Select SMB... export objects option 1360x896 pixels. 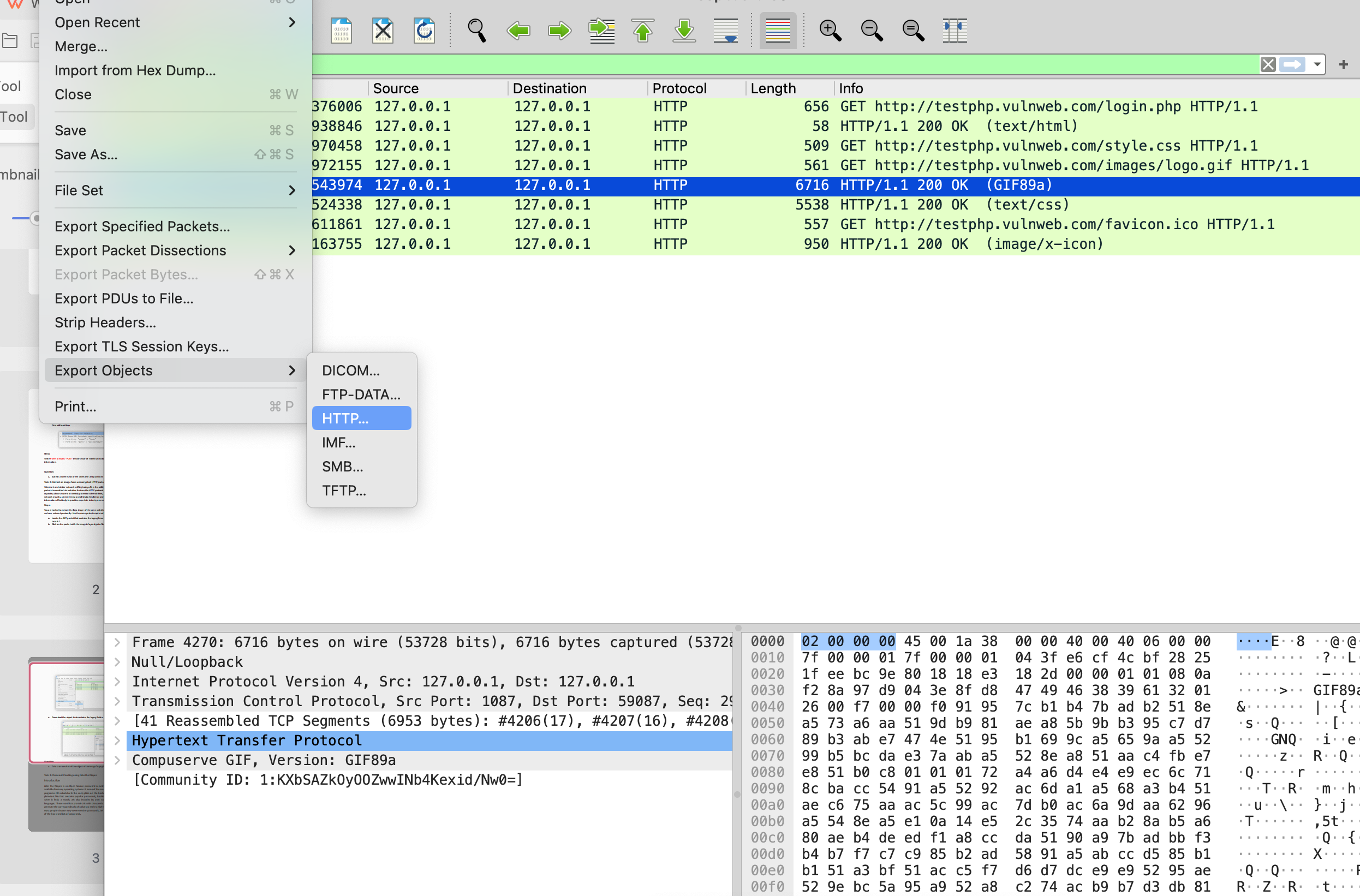tap(361, 467)
